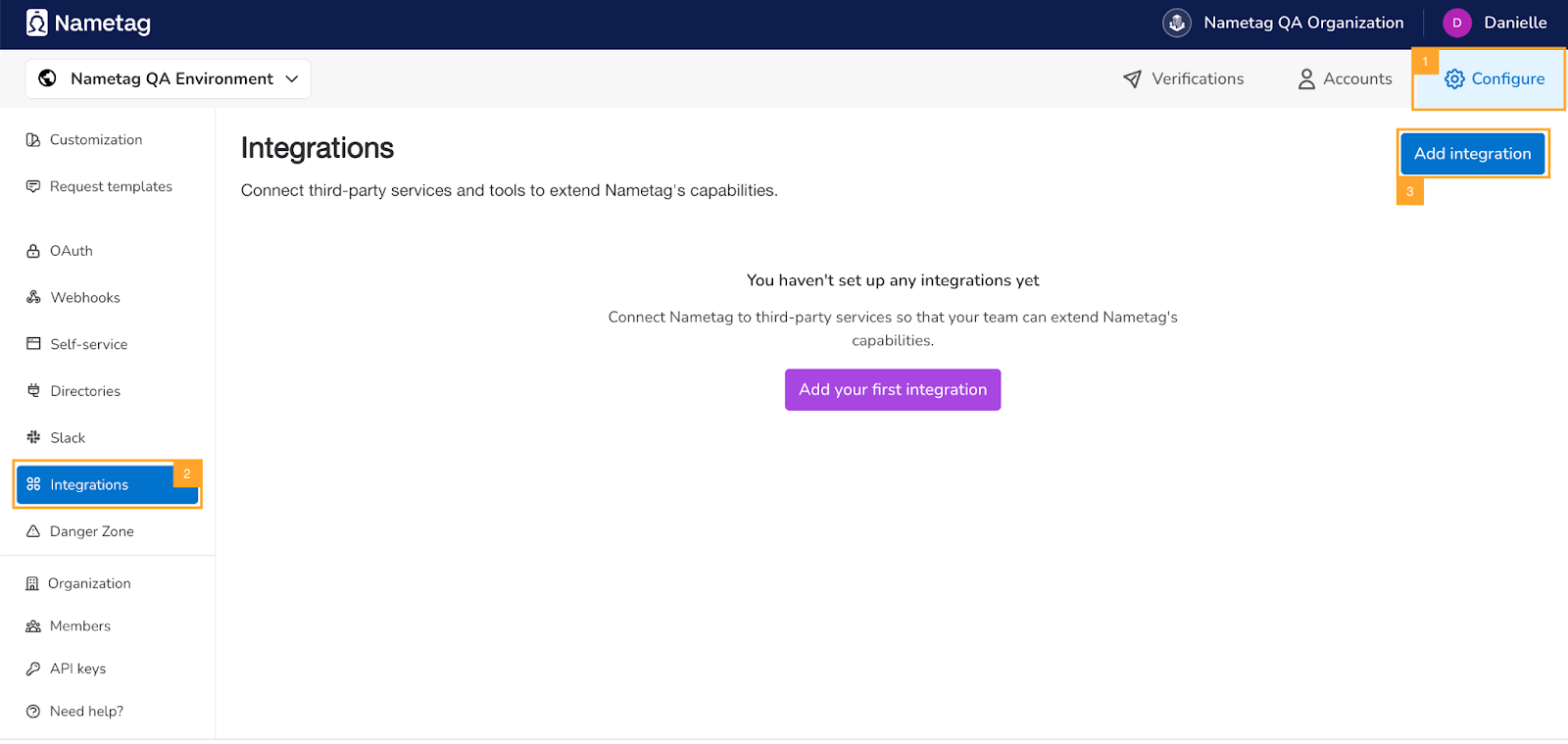The width and height of the screenshot is (1568, 744).
Task: Click the Webhooks icon in sidebar
Action: coord(33,297)
